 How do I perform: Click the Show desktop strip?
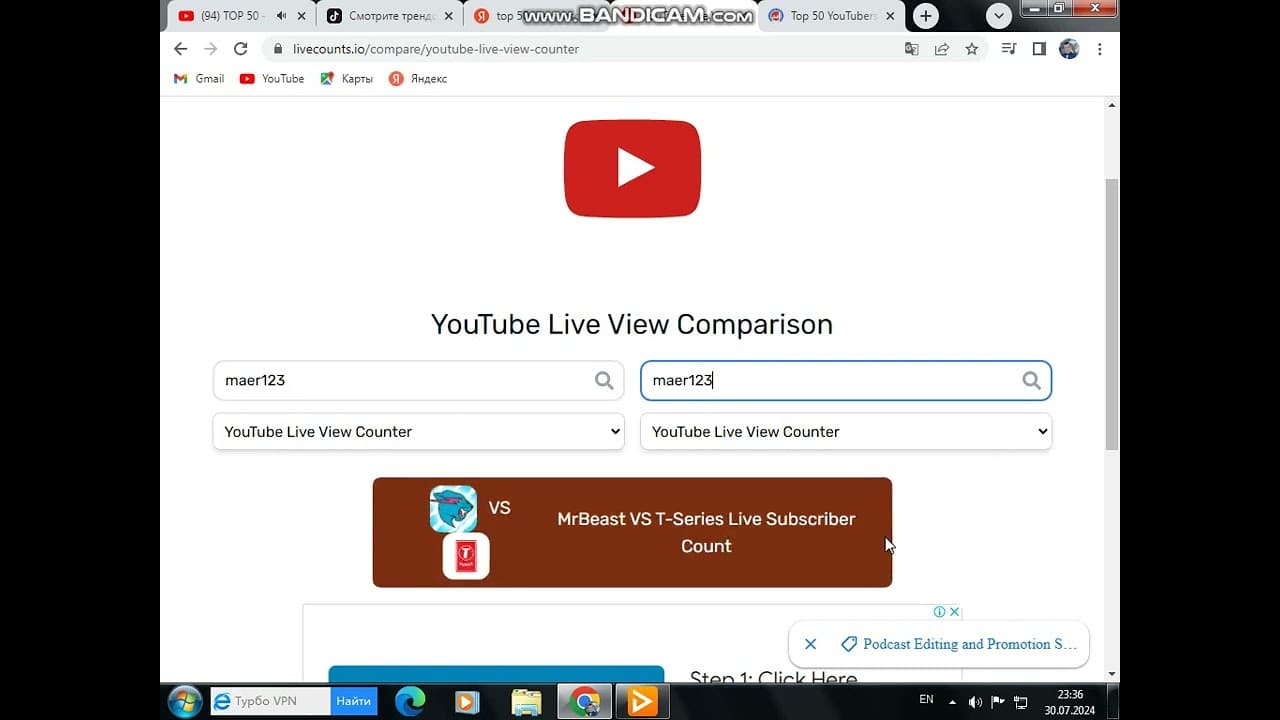1113,702
